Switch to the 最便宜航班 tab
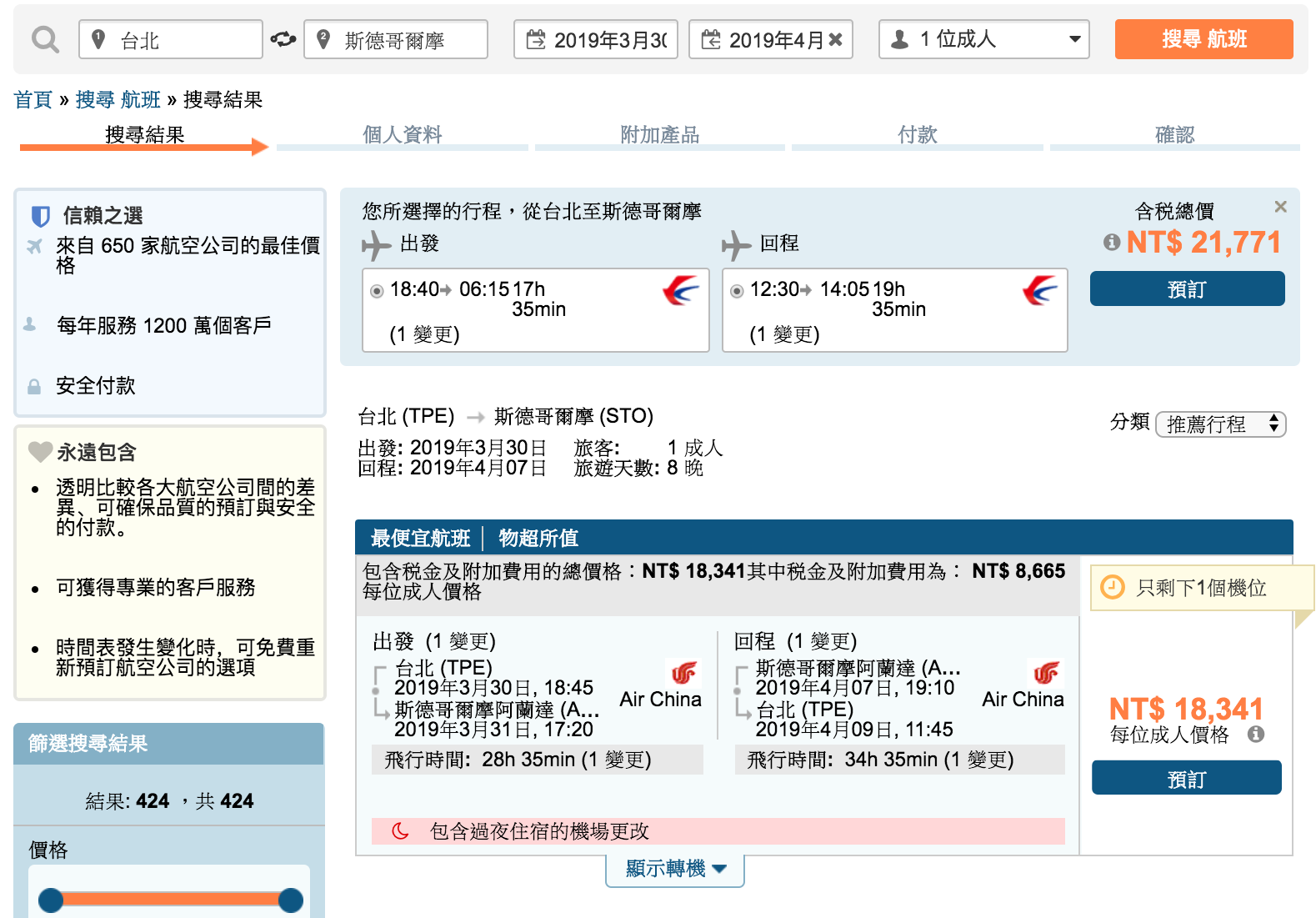 (420, 538)
